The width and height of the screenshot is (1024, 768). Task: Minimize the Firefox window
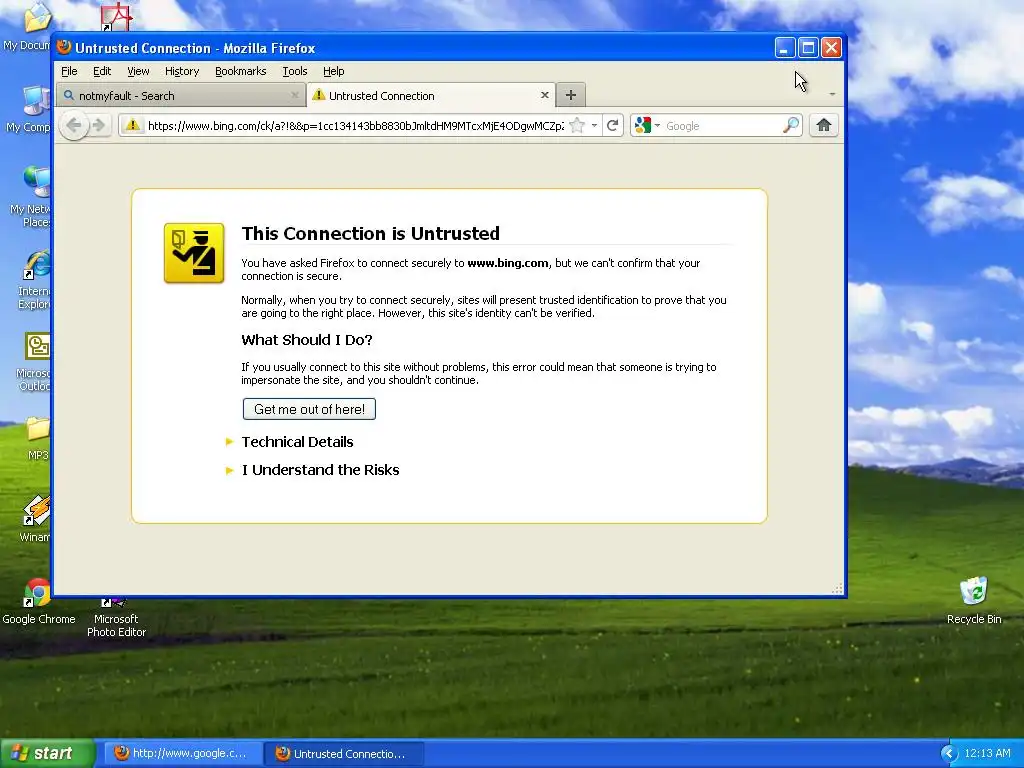(x=785, y=48)
